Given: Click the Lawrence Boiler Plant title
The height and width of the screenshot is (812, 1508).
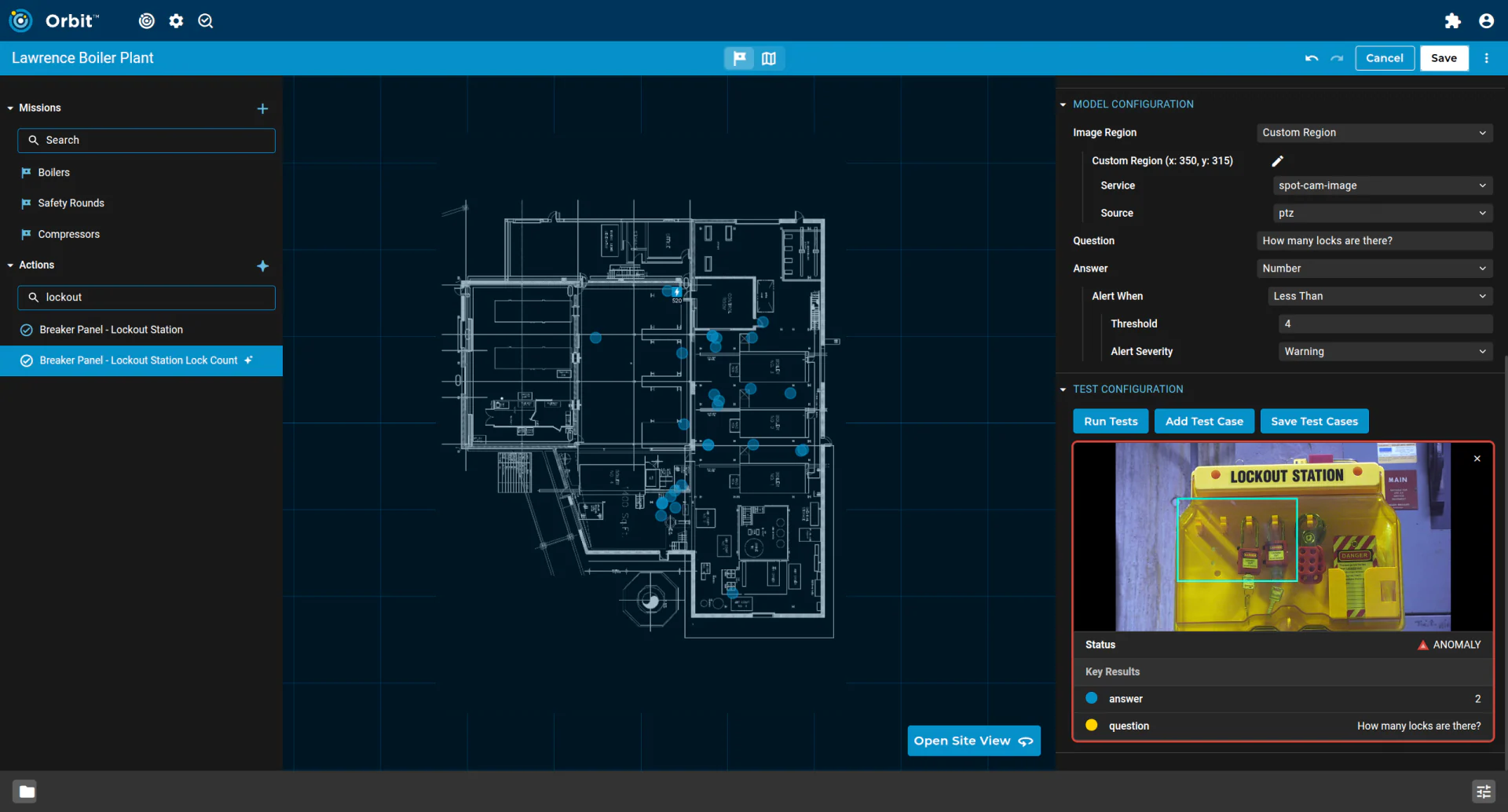Looking at the screenshot, I should point(82,58).
